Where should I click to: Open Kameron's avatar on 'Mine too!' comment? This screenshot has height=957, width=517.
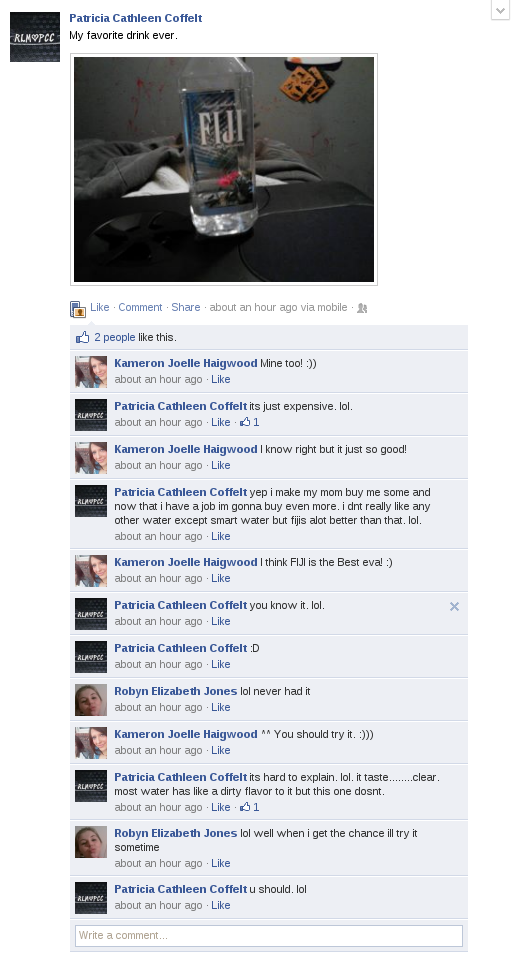coord(91,372)
